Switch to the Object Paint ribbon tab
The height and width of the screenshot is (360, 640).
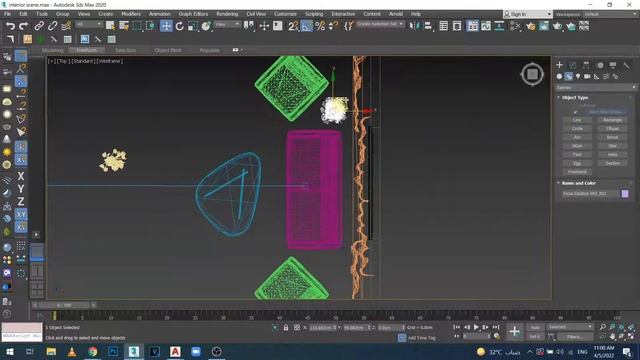(x=168, y=50)
